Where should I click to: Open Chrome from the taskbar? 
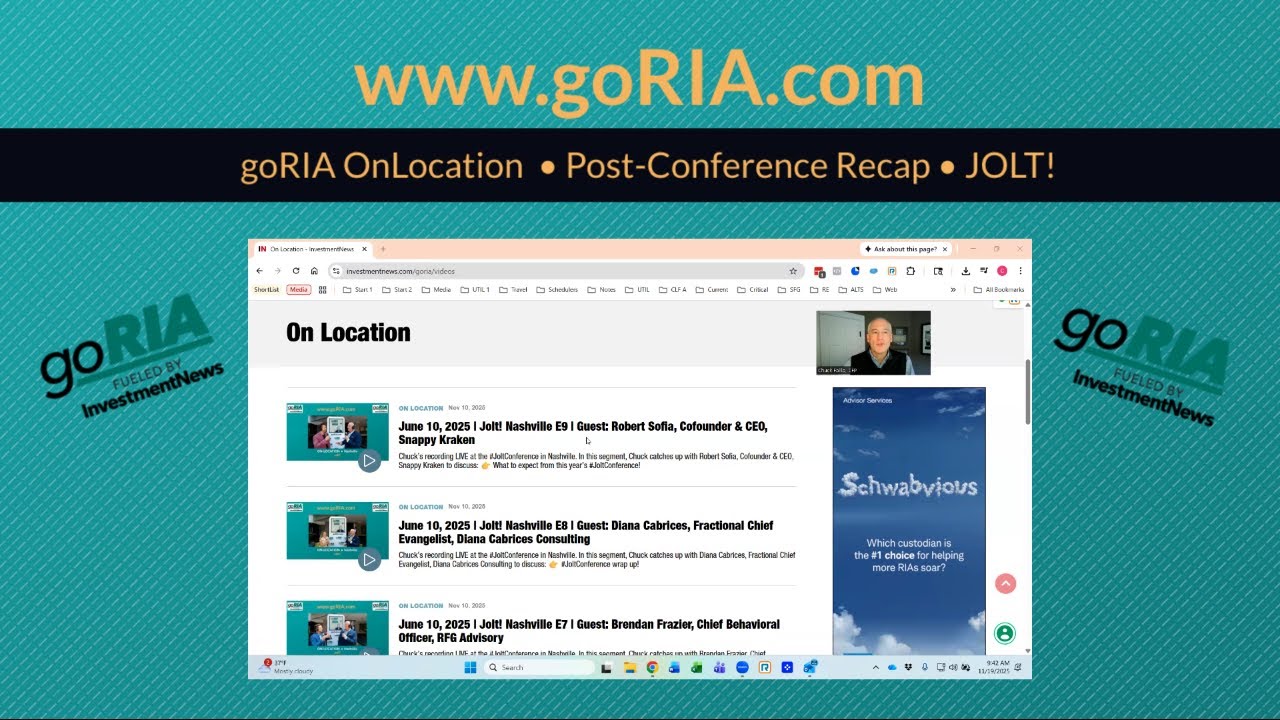pyautogui.click(x=652, y=668)
